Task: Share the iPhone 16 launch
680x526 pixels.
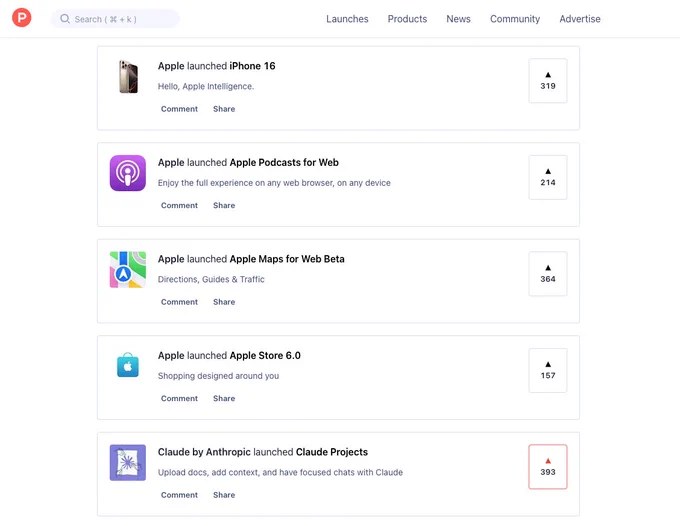Action: coord(224,109)
